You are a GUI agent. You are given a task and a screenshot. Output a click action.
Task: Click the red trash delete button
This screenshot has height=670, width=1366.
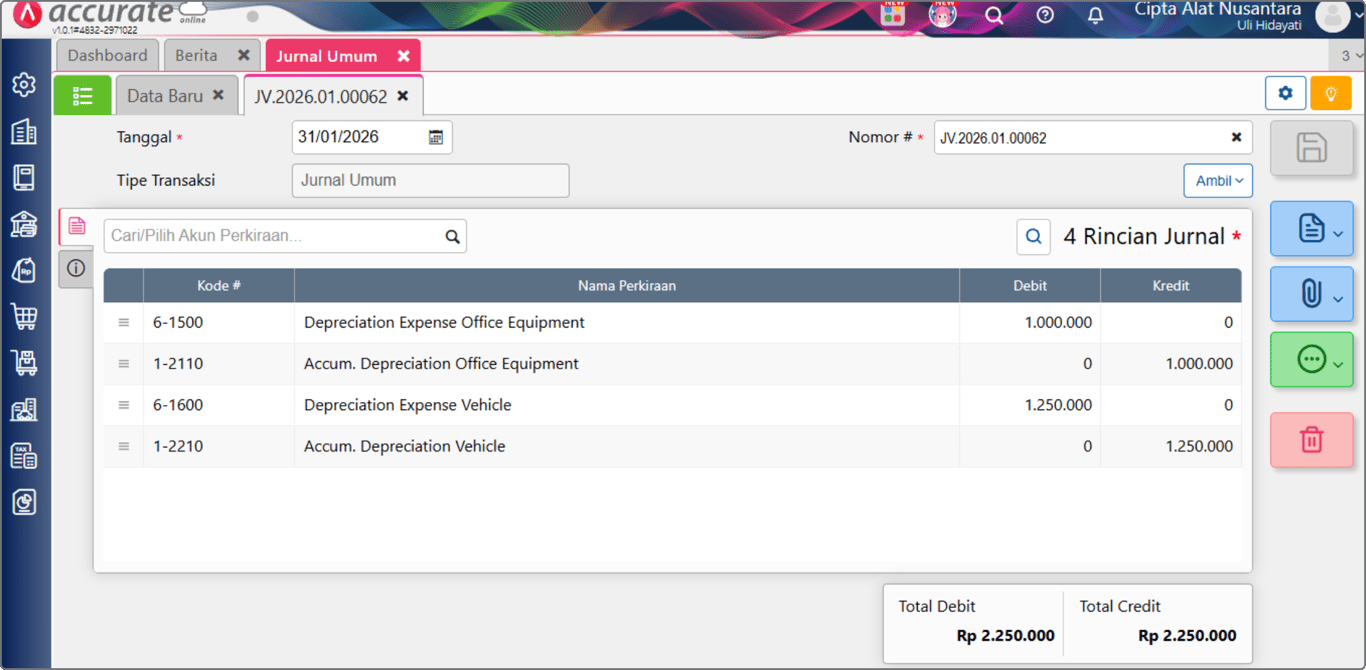tap(1311, 439)
